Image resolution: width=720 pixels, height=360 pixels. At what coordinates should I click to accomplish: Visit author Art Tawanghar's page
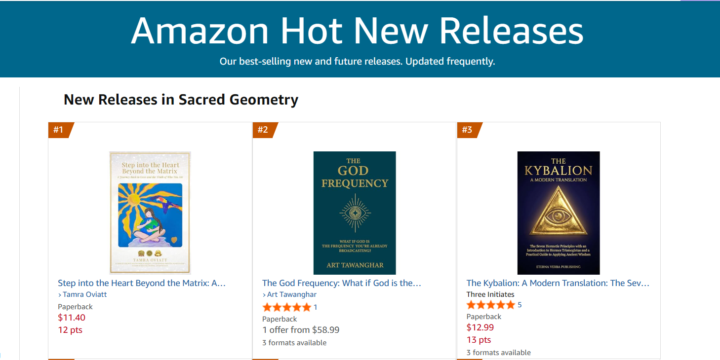pos(289,295)
